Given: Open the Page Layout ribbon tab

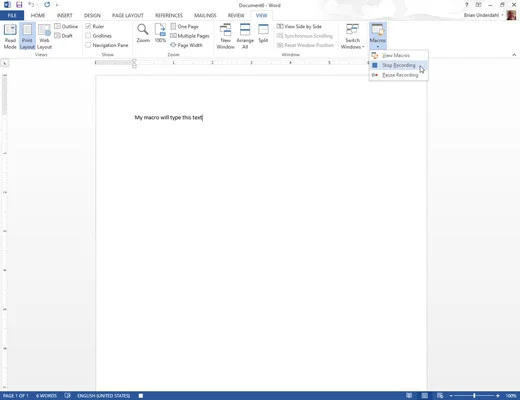Looking at the screenshot, I should (x=128, y=15).
